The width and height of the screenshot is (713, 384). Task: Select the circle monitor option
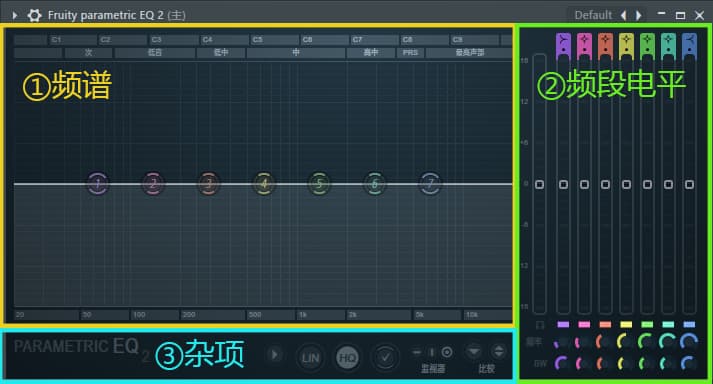tap(447, 352)
